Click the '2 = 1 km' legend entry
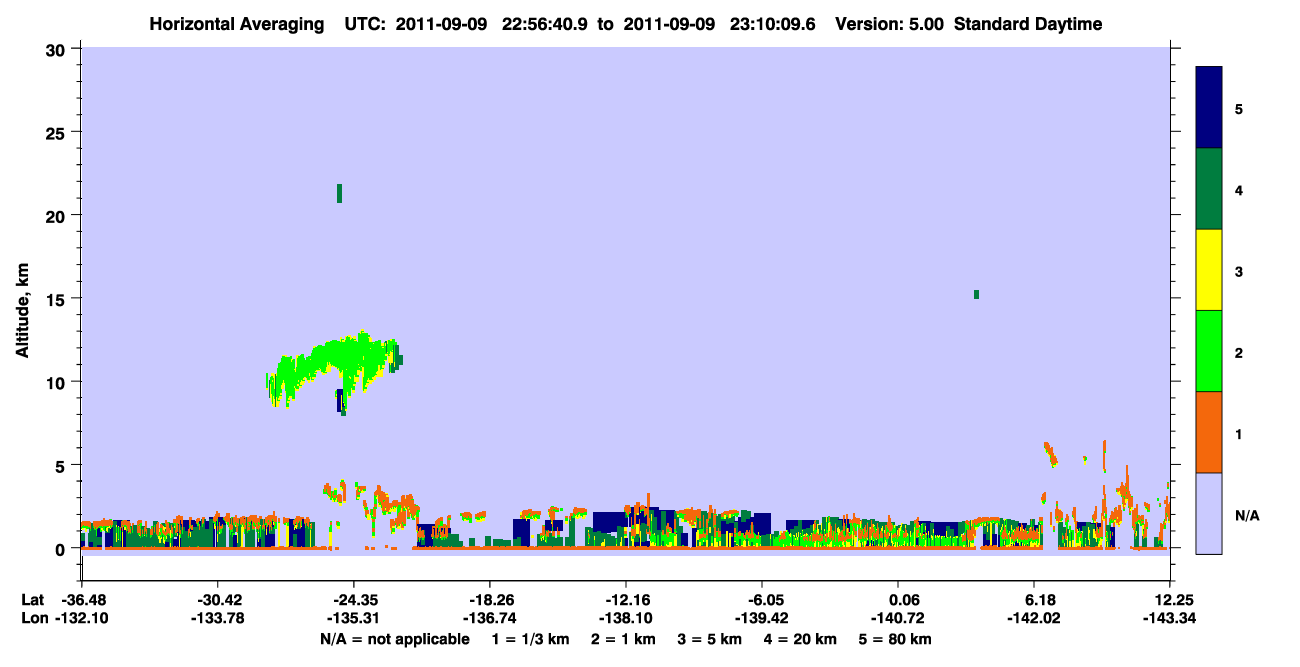The width and height of the screenshot is (1300, 667). coord(624,639)
